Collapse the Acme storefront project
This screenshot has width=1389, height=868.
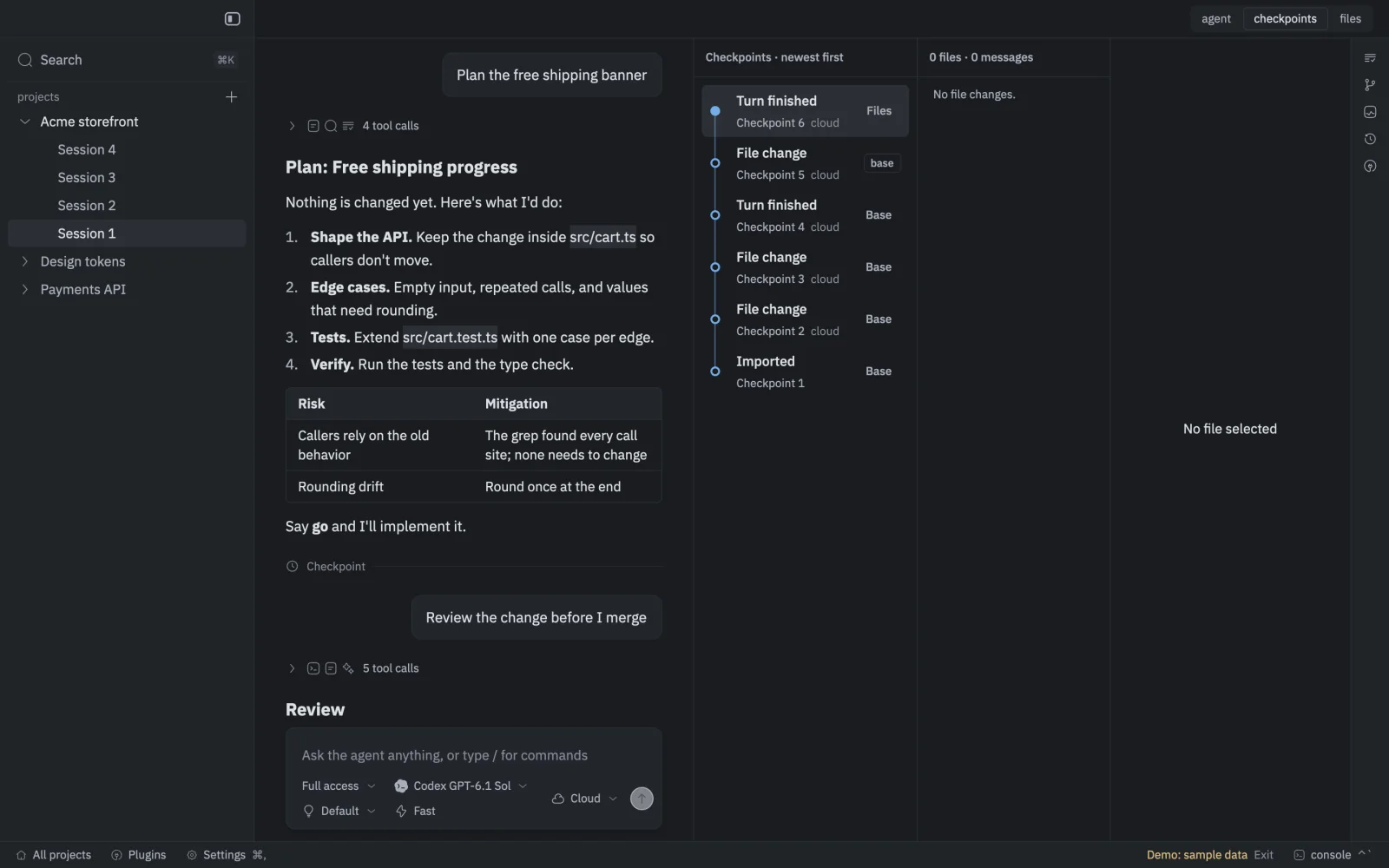25,122
